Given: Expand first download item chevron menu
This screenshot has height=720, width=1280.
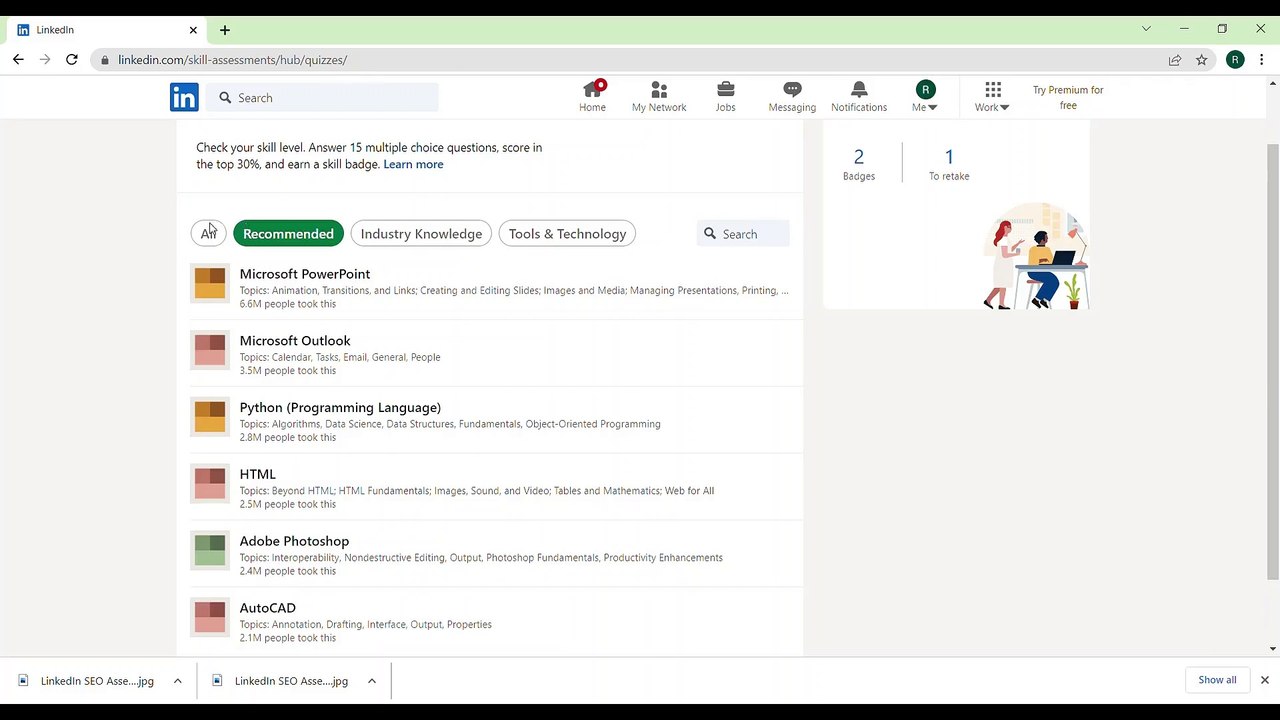Looking at the screenshot, I should point(177,681).
